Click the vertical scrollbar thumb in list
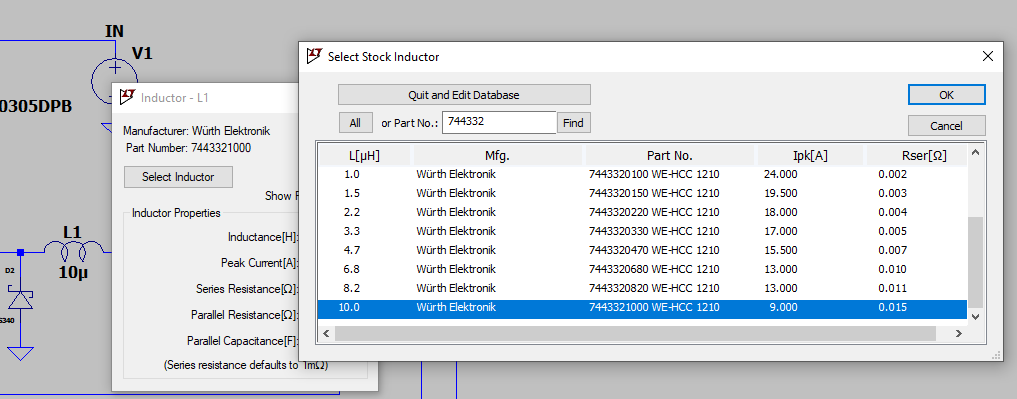The image size is (1017, 399). pos(975,263)
